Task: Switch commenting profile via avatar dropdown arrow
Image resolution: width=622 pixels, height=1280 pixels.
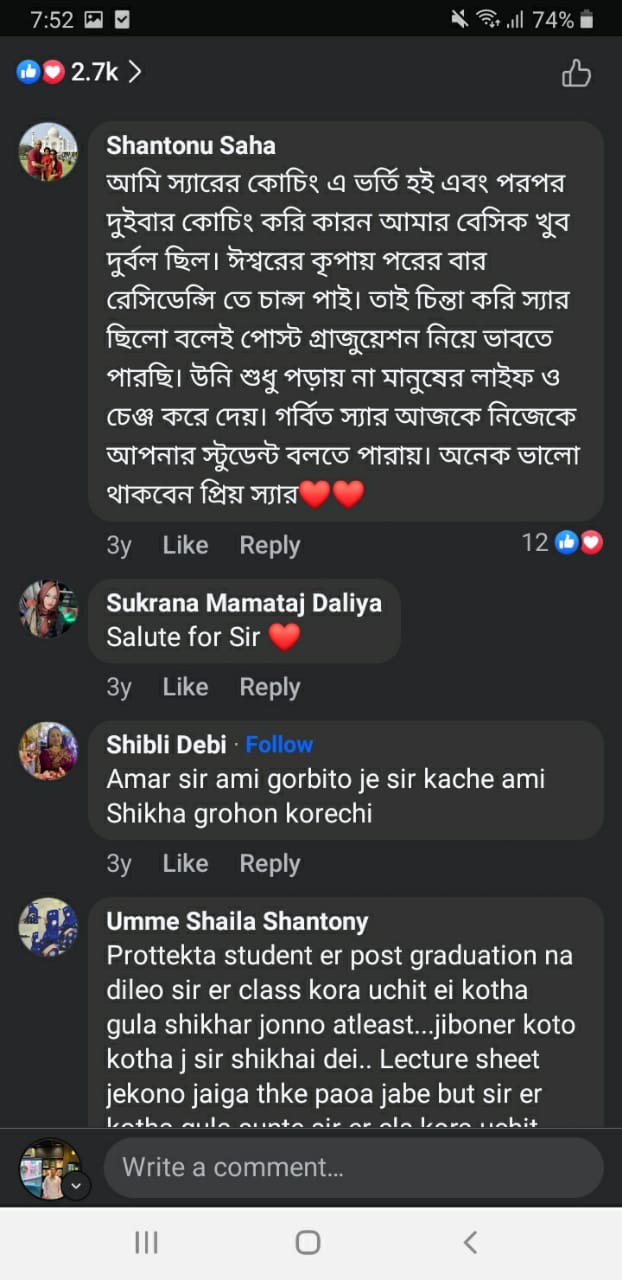Action: [x=77, y=1186]
